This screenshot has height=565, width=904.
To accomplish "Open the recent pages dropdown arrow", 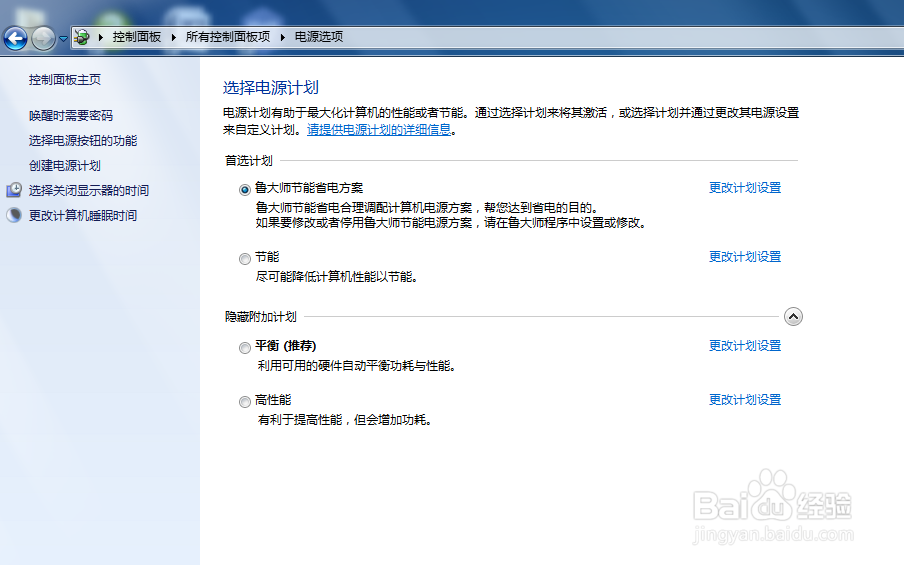I will 63,39.
